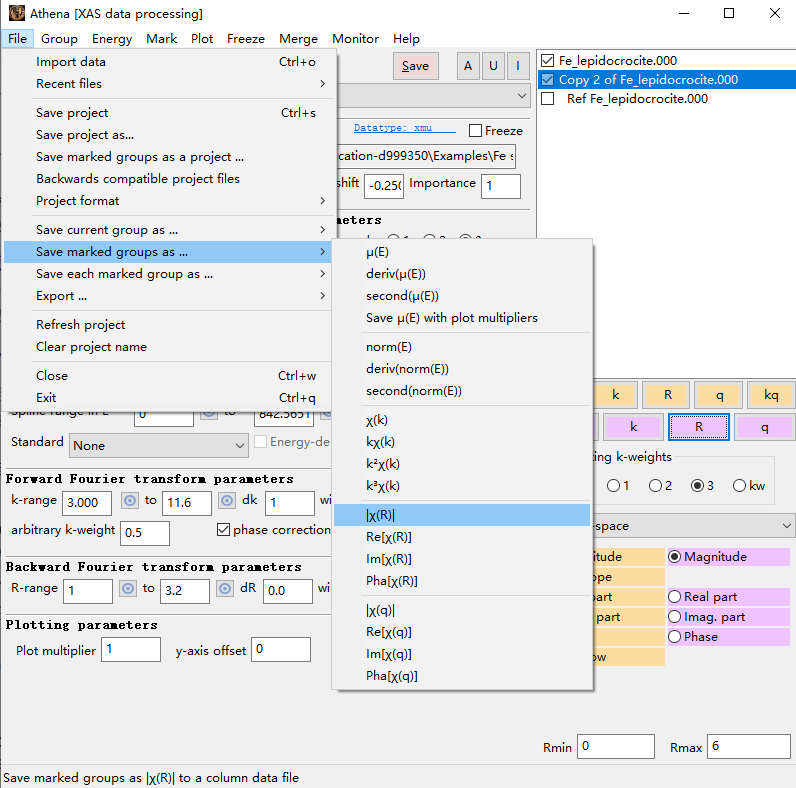Screen dimensions: 796x788
Task: Toggle the Fe_lepidocrocite.000 group checkbox
Action: (547, 60)
